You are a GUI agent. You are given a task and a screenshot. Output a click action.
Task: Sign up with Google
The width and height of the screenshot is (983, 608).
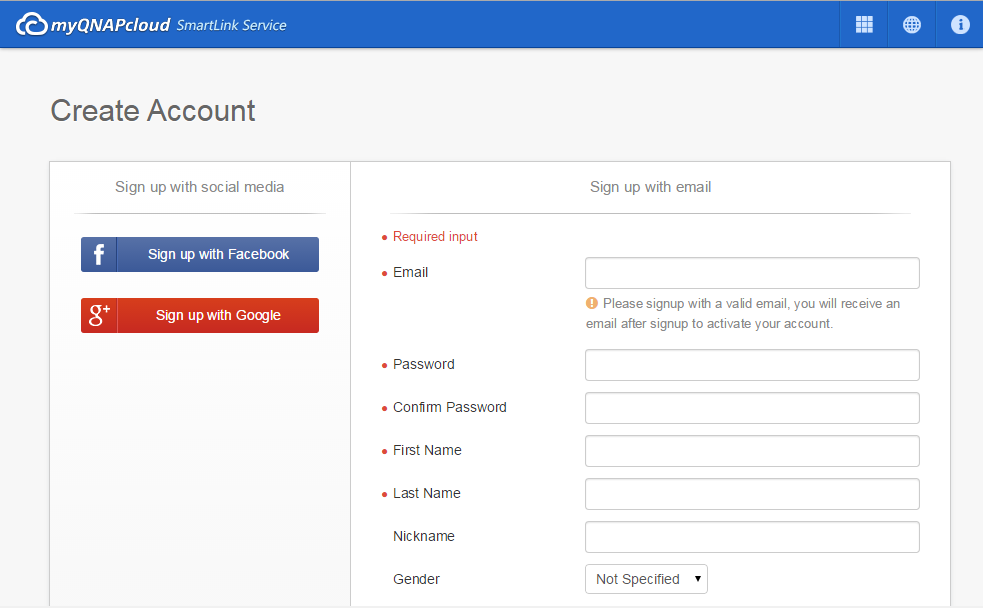click(218, 316)
